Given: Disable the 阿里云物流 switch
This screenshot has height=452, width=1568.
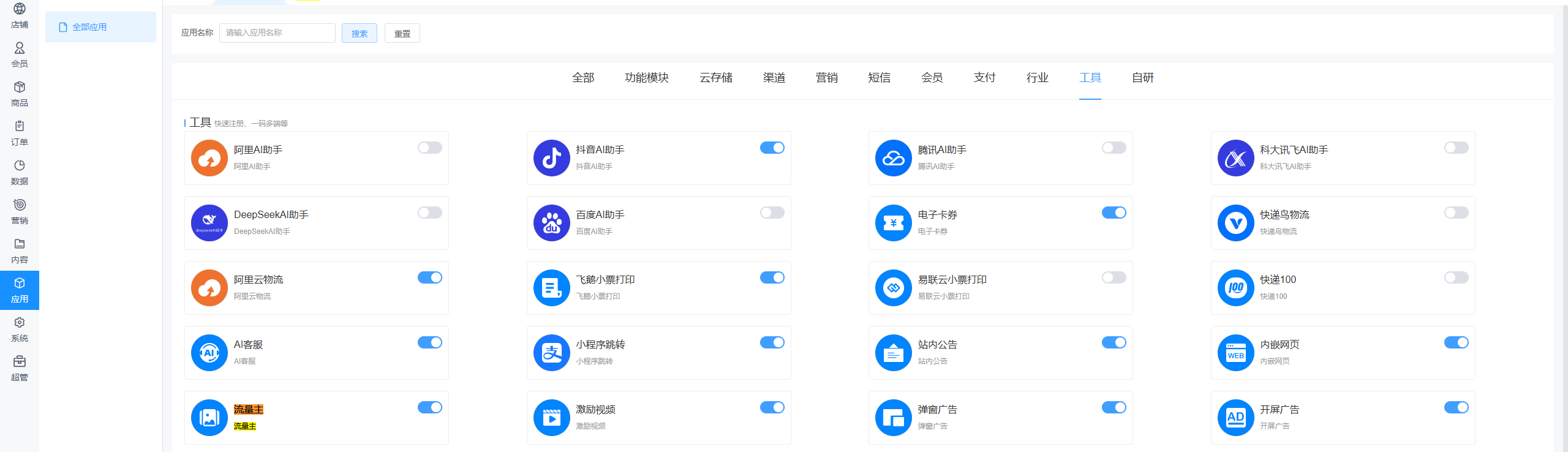Looking at the screenshot, I should click(x=430, y=277).
